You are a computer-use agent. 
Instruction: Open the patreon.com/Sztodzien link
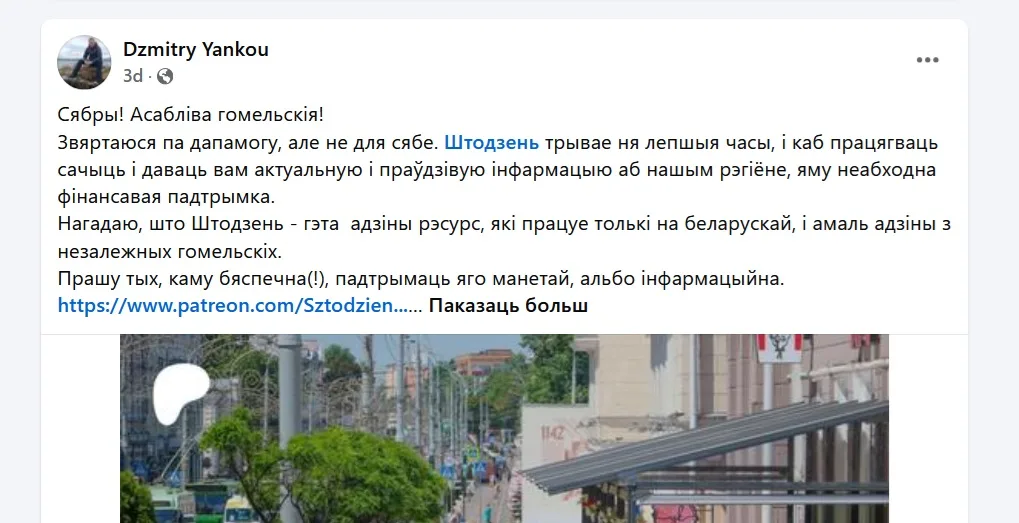pyautogui.click(x=233, y=306)
